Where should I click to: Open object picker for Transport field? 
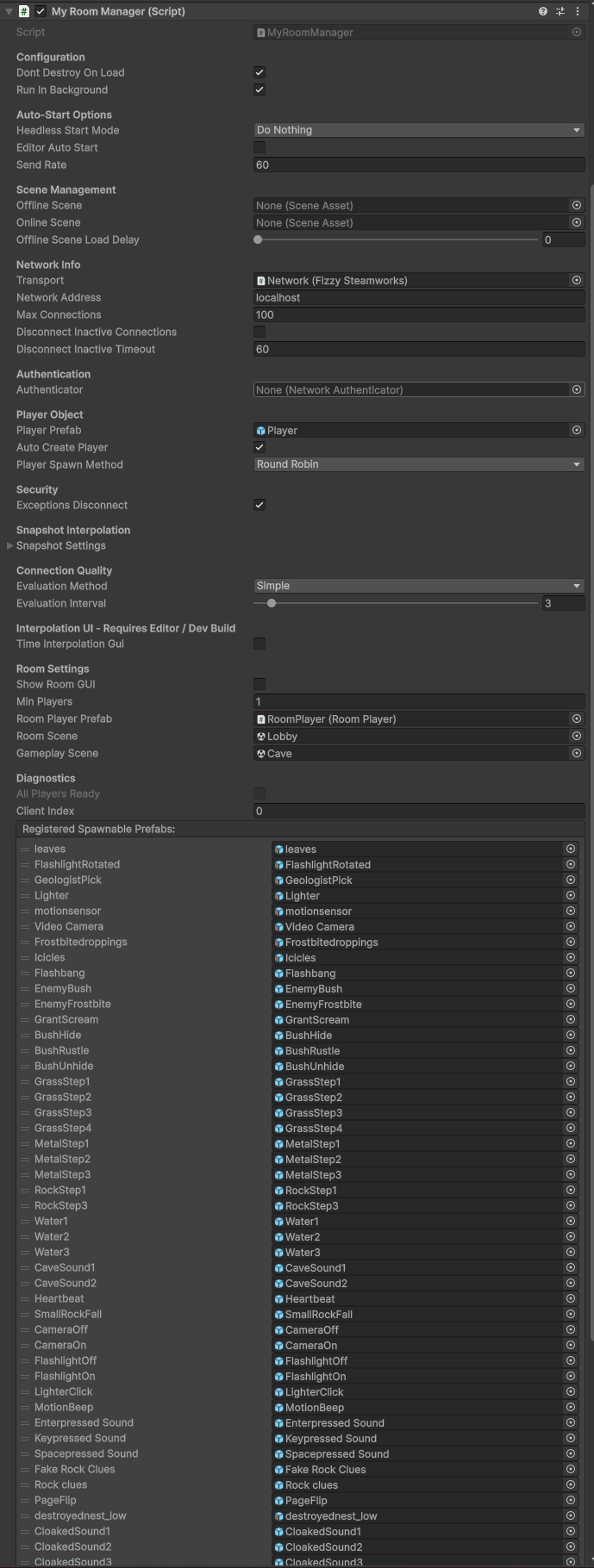577,280
